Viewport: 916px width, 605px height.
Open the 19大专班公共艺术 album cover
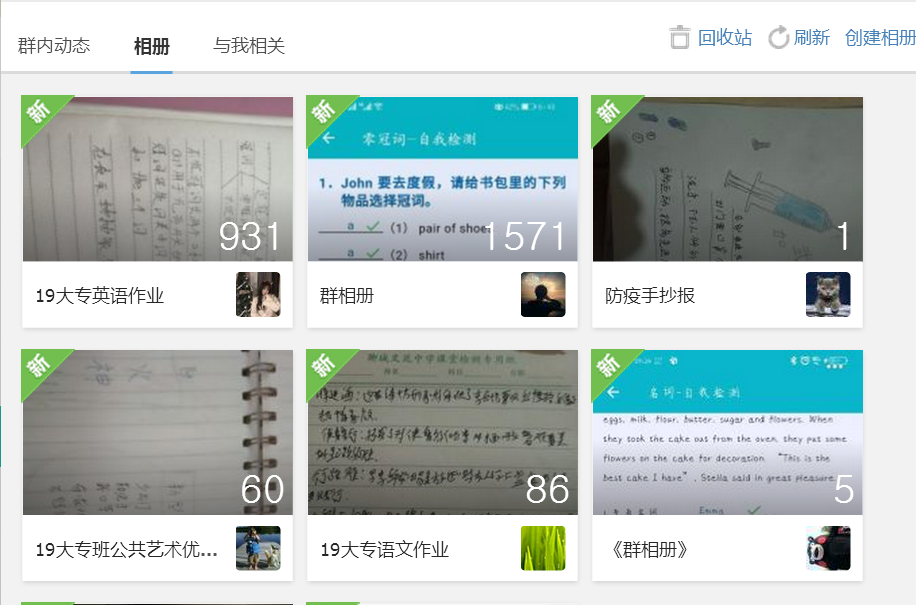(x=158, y=432)
